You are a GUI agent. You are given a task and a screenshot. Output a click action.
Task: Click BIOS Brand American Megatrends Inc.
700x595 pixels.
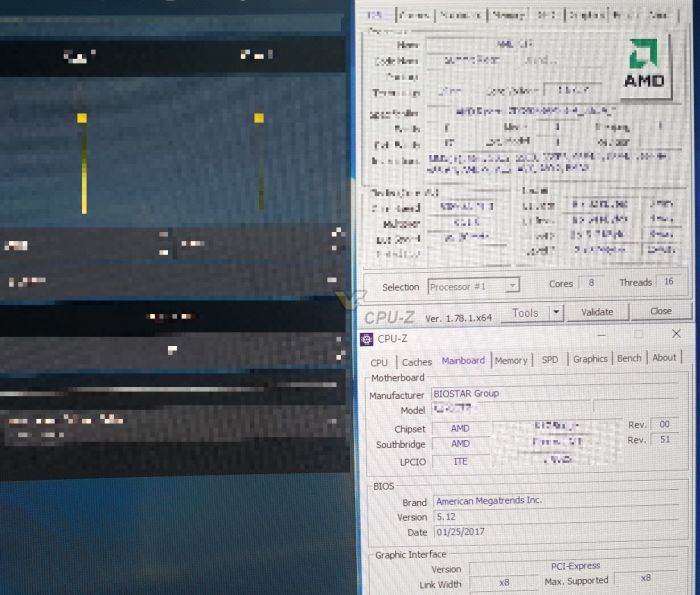(557, 501)
